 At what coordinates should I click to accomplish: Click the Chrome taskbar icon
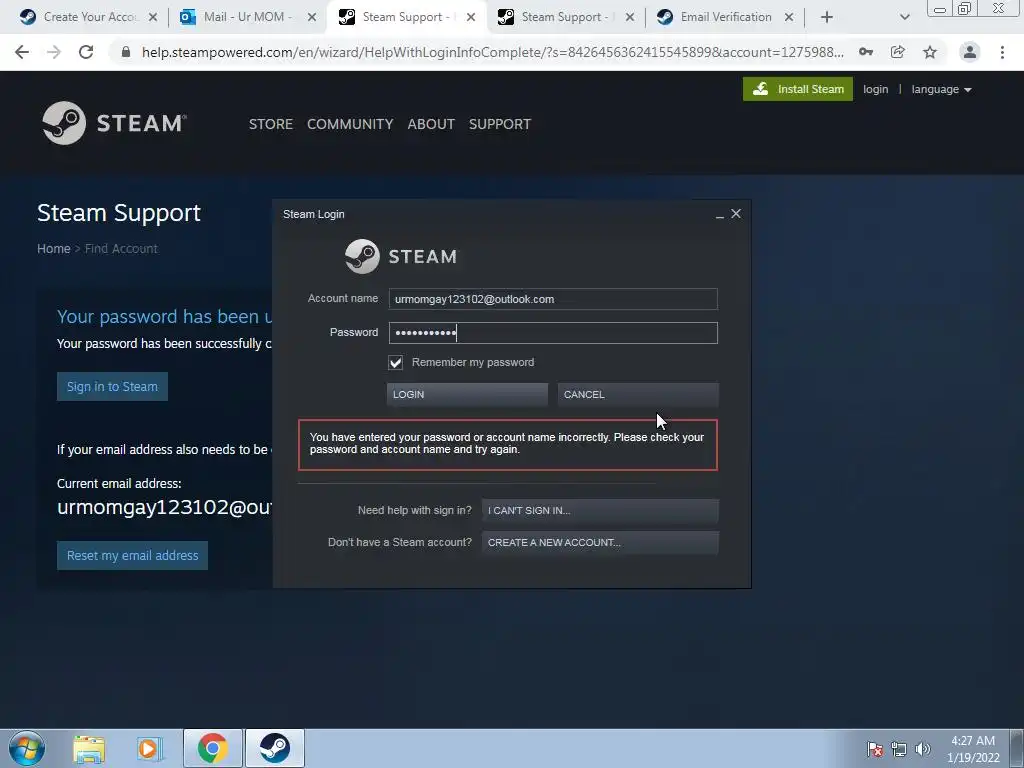212,748
